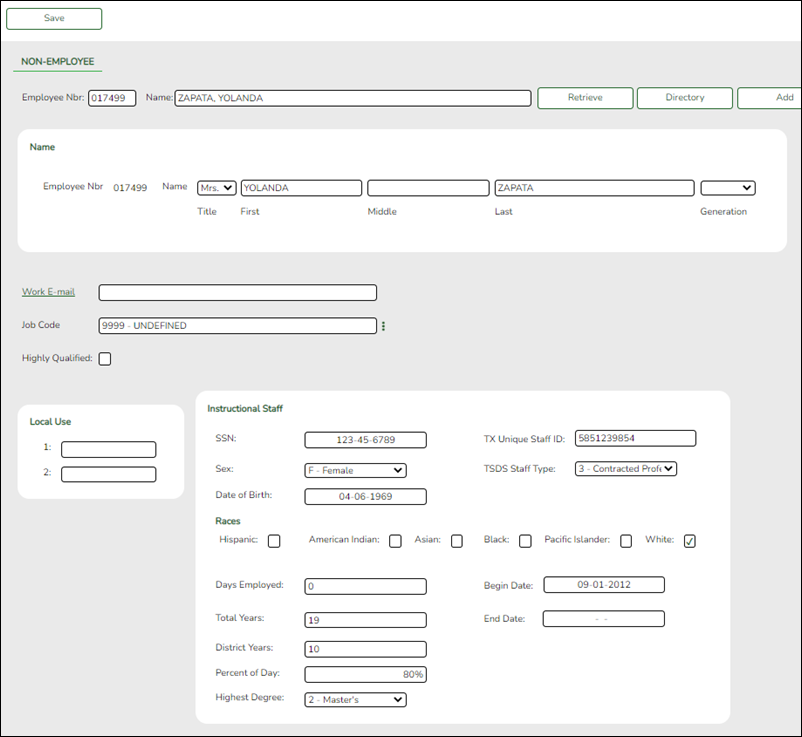The height and width of the screenshot is (737, 802).
Task: Tick the Asian race checkbox
Action: (x=457, y=541)
